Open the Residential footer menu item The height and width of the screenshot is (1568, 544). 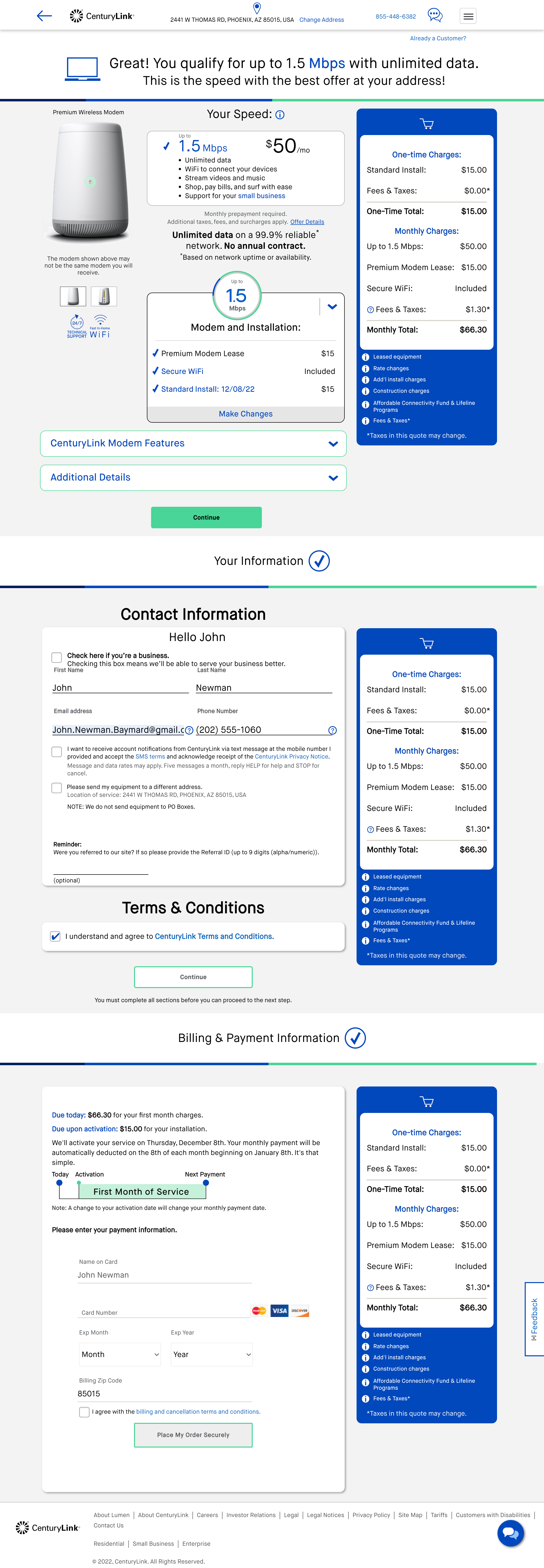tap(109, 1544)
